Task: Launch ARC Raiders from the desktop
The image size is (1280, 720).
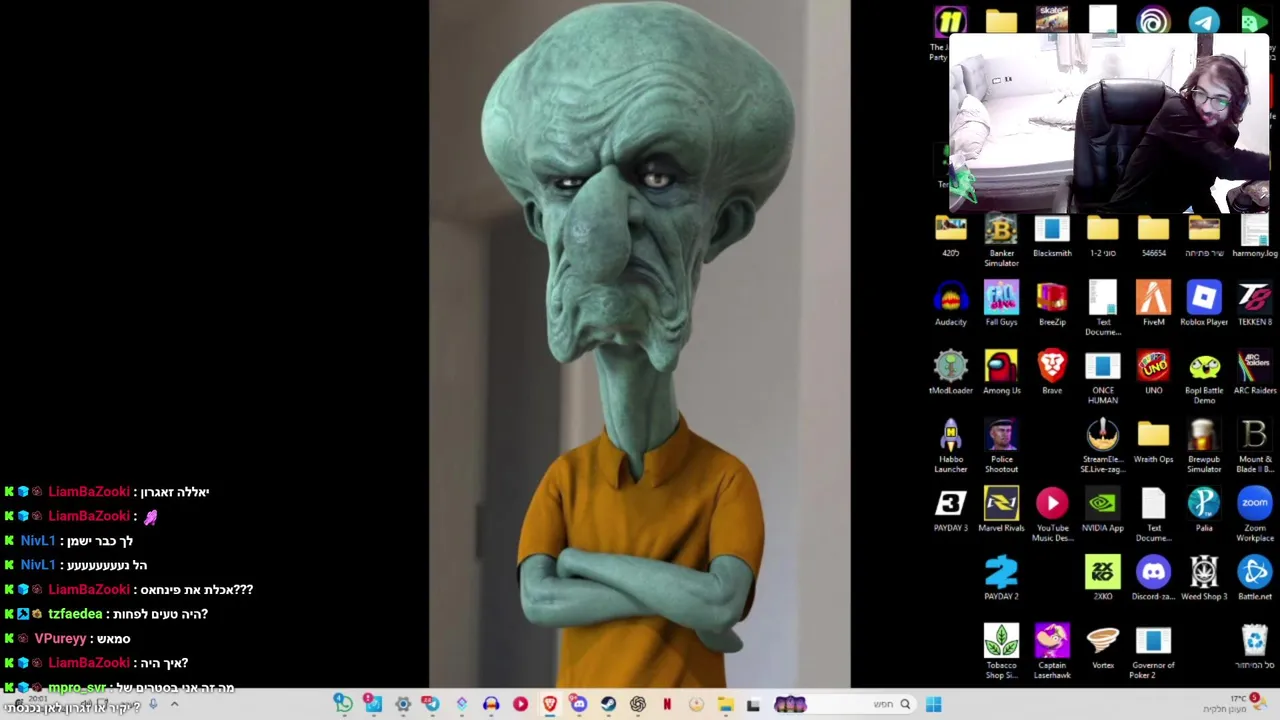Action: pyautogui.click(x=1255, y=373)
